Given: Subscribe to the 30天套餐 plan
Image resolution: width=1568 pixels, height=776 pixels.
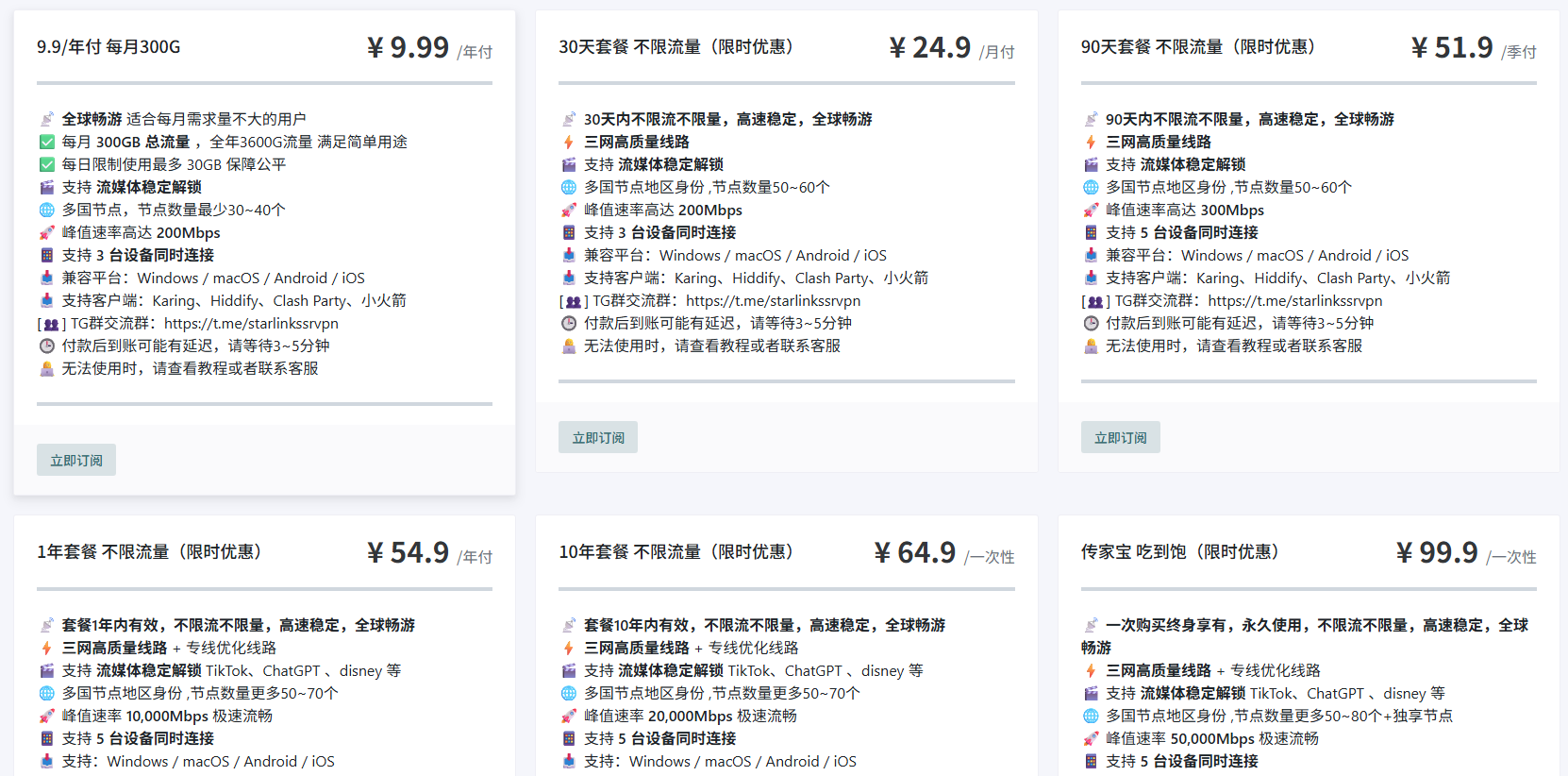Looking at the screenshot, I should [598, 437].
